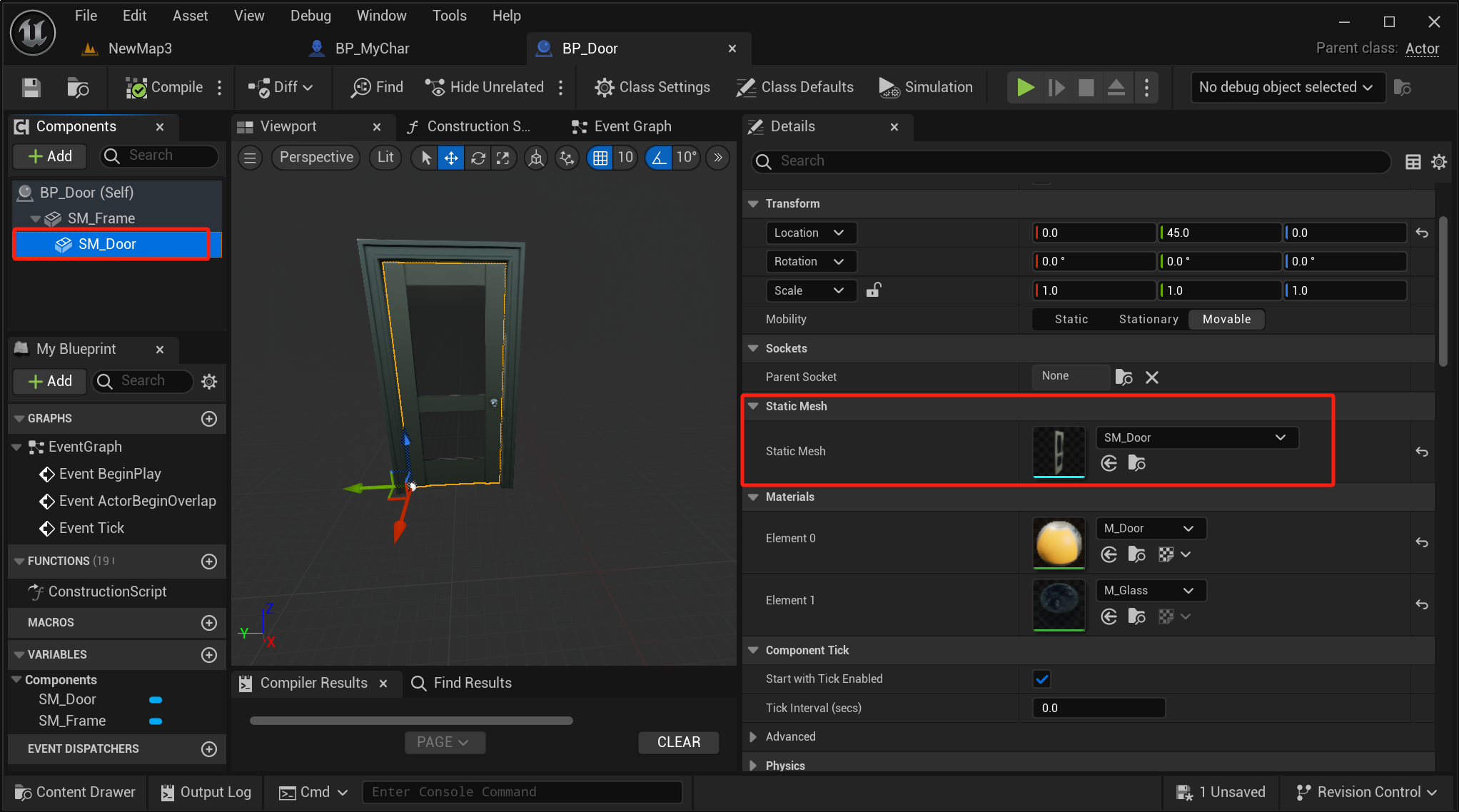Open the Asset menu
Image resolution: width=1459 pixels, height=812 pixels.
click(x=190, y=16)
